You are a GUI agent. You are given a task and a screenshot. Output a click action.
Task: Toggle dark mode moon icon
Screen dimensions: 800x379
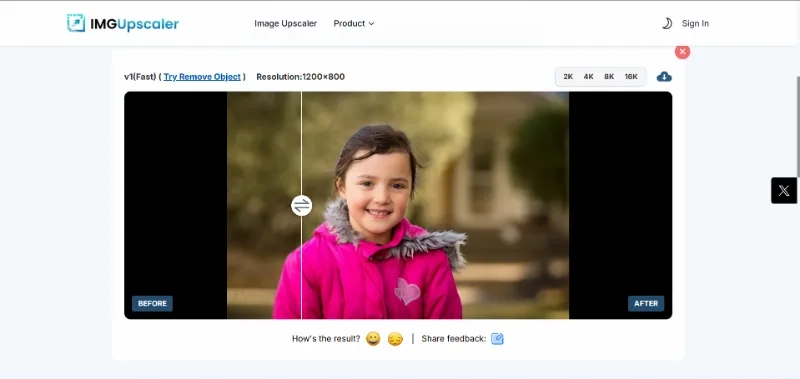pos(667,23)
